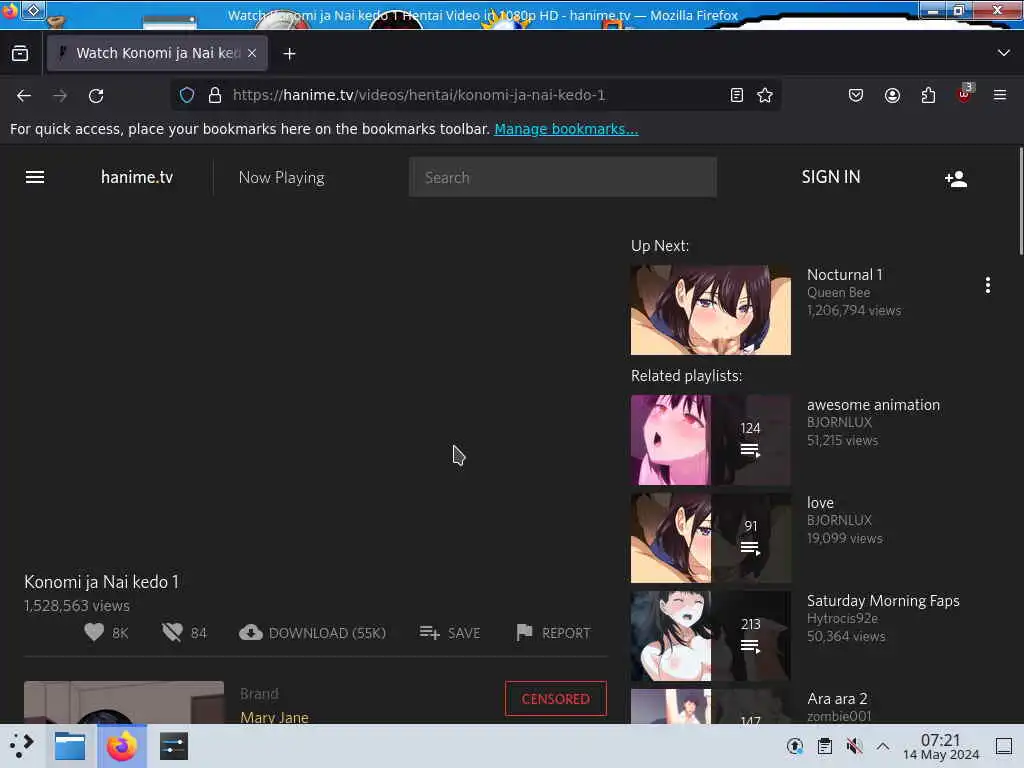This screenshot has height=768, width=1024.
Task: Open the desktop application launcher
Action: tap(22, 746)
